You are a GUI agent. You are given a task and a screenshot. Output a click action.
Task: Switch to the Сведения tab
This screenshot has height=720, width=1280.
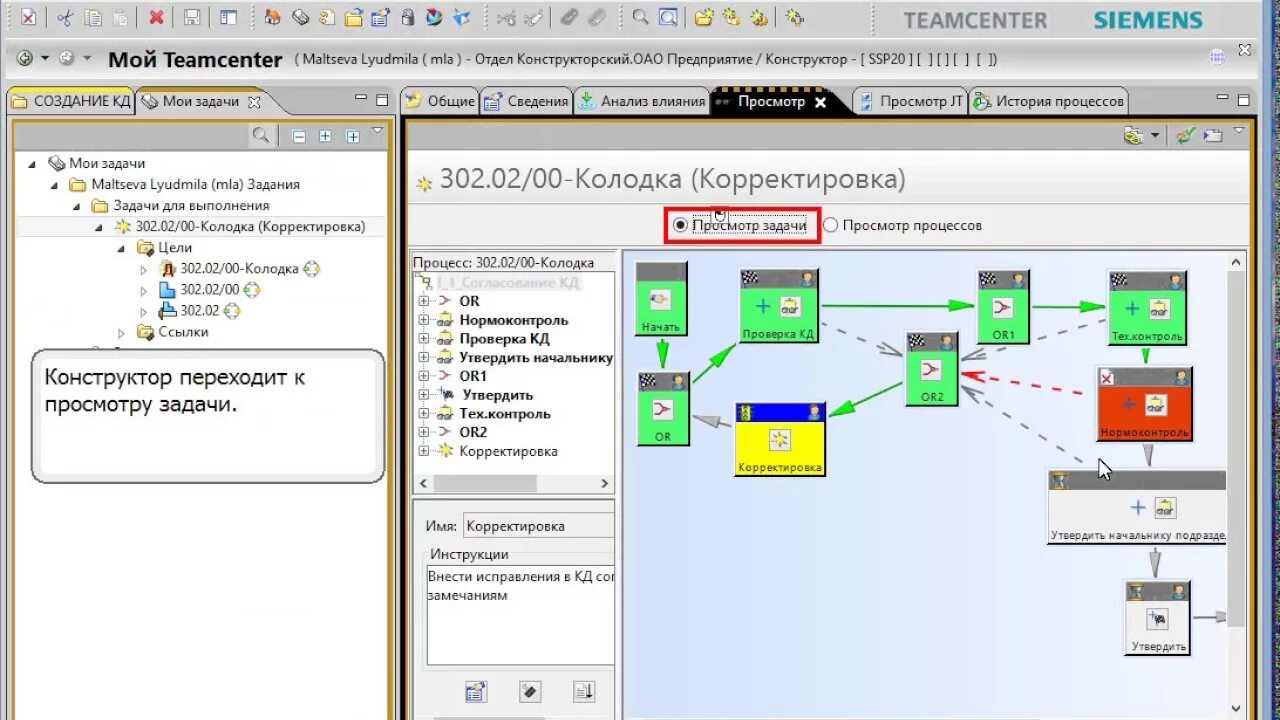tap(526, 101)
